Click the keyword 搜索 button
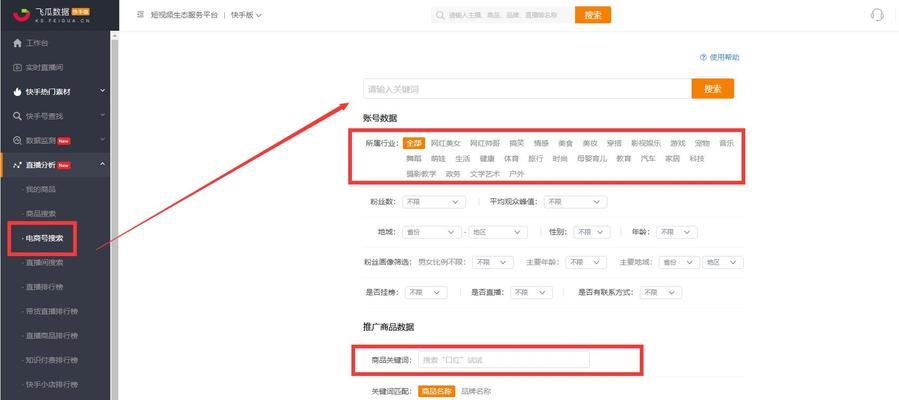The width and height of the screenshot is (899, 400). (713, 89)
